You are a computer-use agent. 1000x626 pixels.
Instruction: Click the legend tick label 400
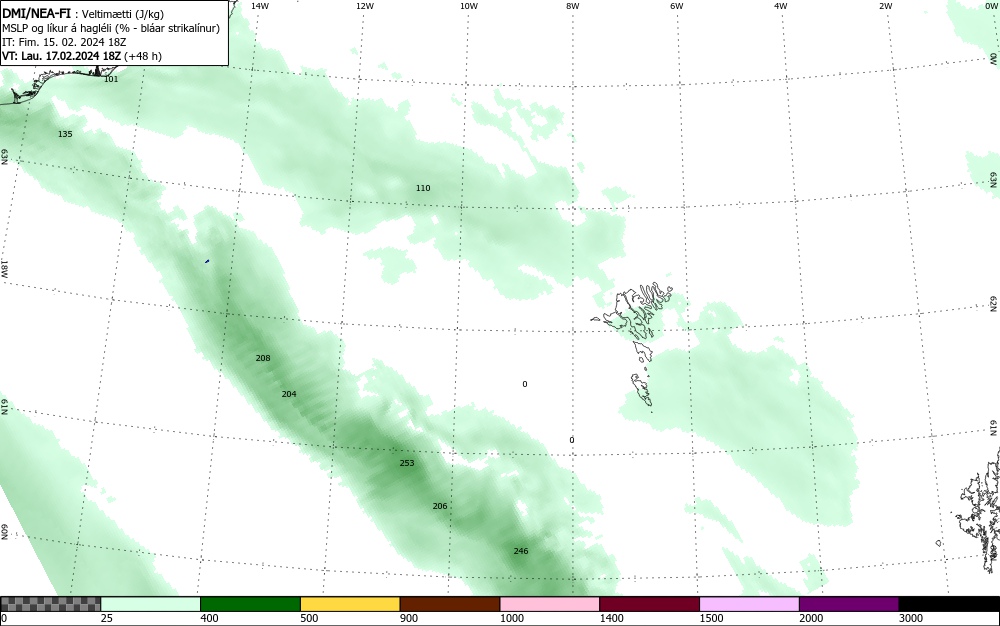click(209, 618)
